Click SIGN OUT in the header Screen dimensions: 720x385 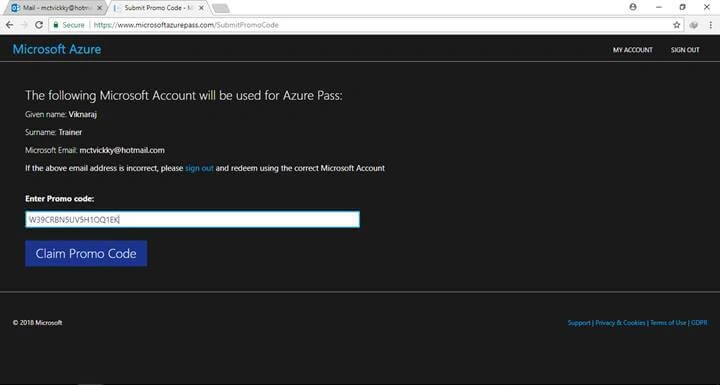(x=685, y=50)
